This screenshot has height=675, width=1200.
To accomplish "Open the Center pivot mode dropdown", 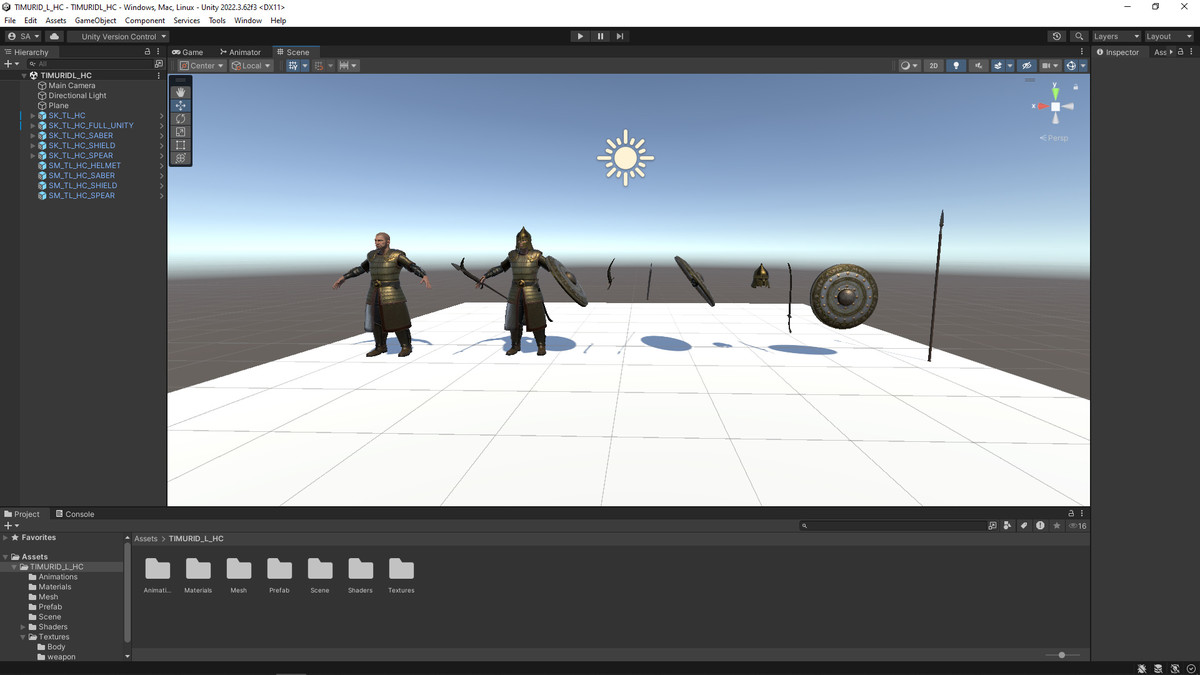I will tap(201, 66).
